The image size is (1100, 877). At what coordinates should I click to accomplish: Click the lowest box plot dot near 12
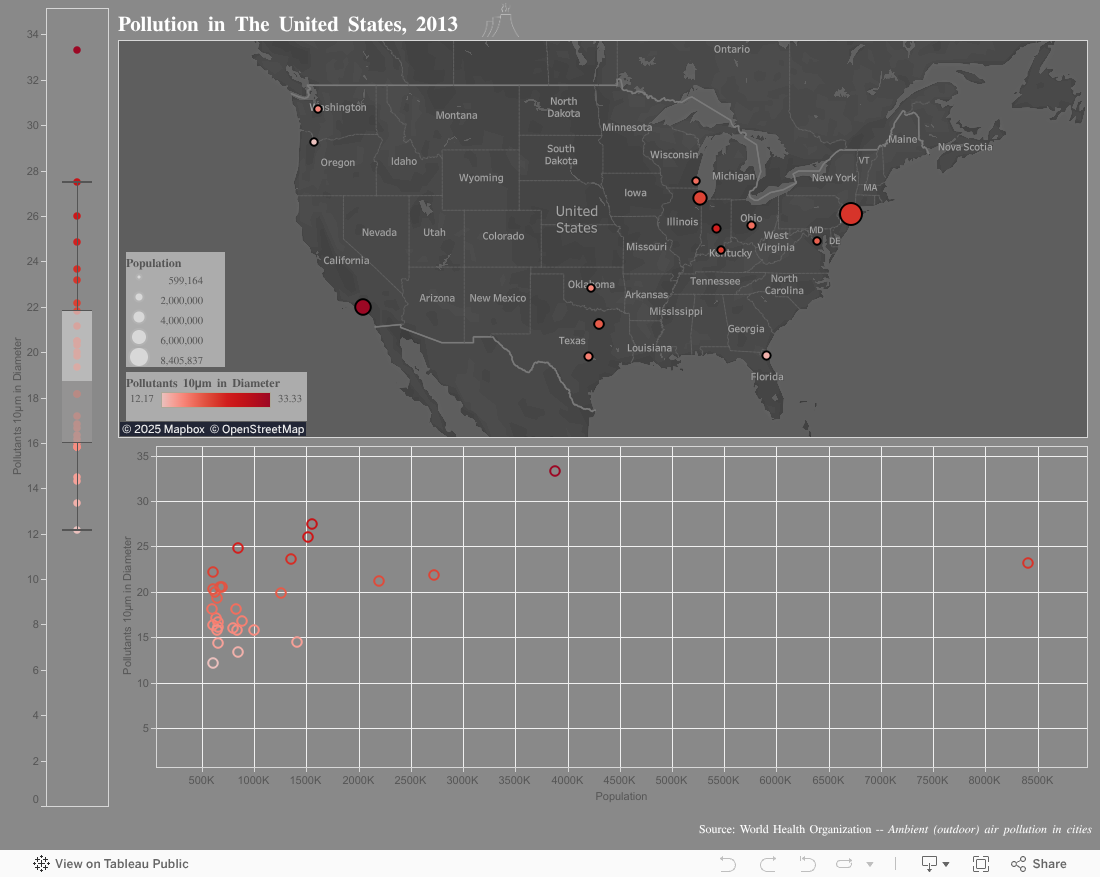pos(77,530)
